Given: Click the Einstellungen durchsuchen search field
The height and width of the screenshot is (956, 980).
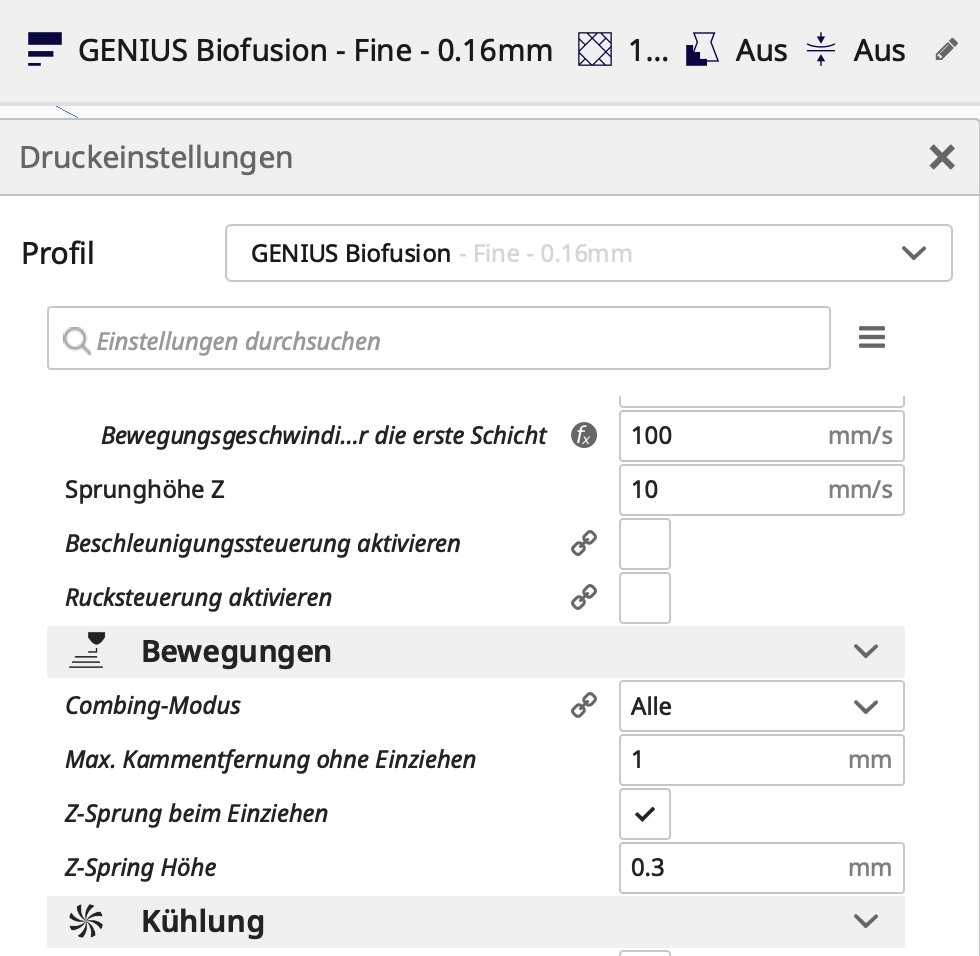Looking at the screenshot, I should [x=440, y=340].
